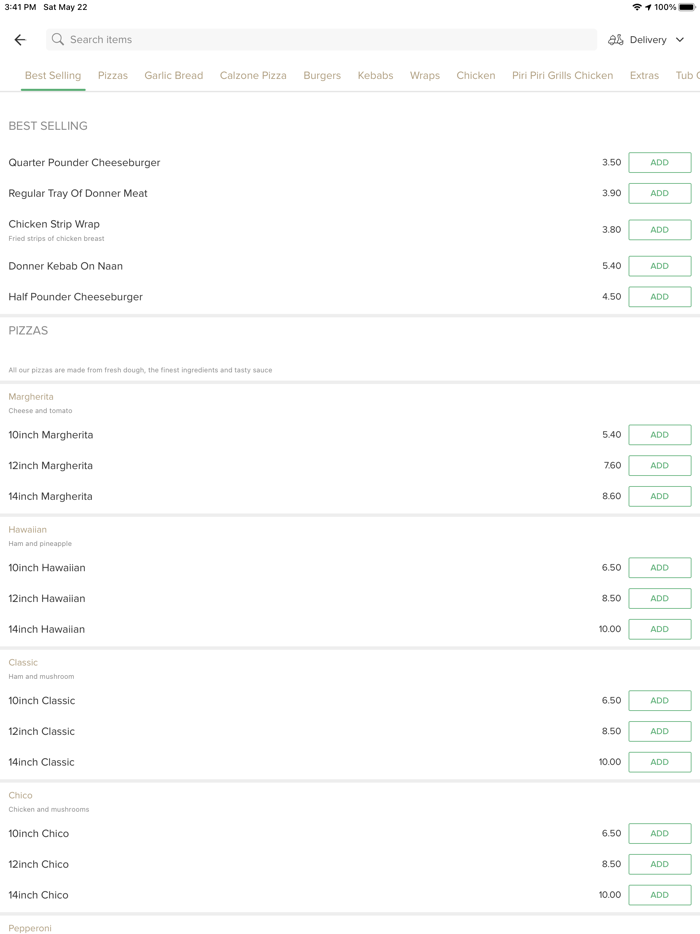Tap the battery status icon

687,7
